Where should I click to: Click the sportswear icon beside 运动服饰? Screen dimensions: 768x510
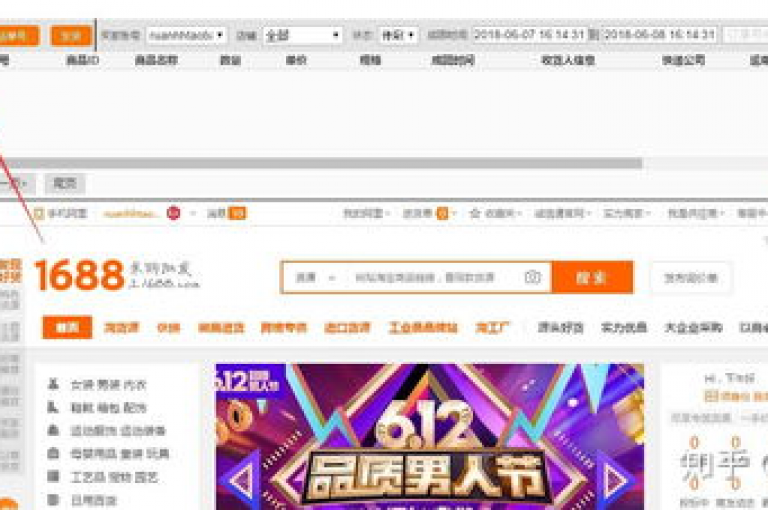pyautogui.click(x=53, y=430)
